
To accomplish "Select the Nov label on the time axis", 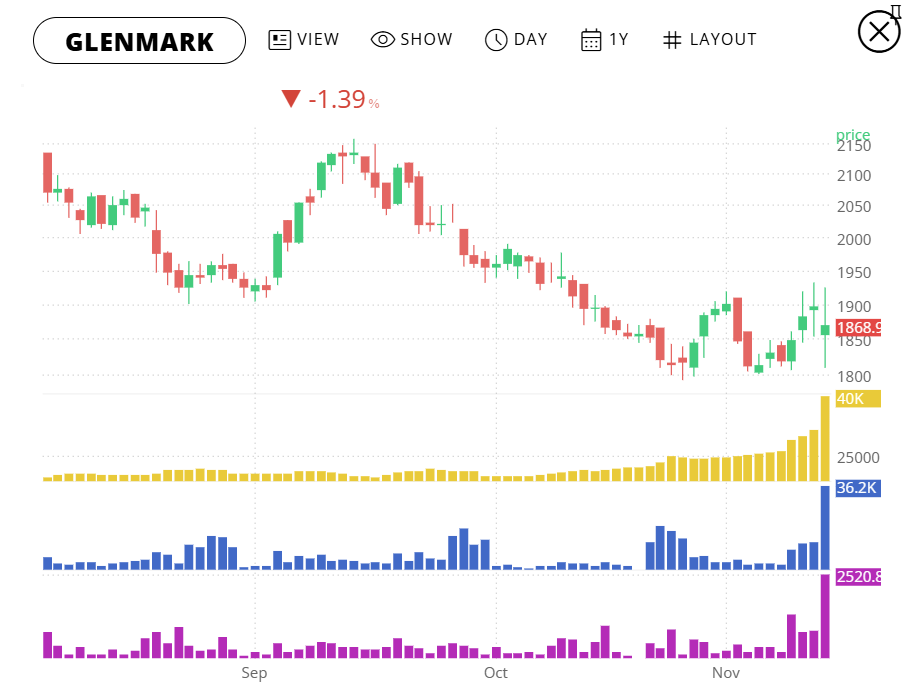I will (726, 673).
